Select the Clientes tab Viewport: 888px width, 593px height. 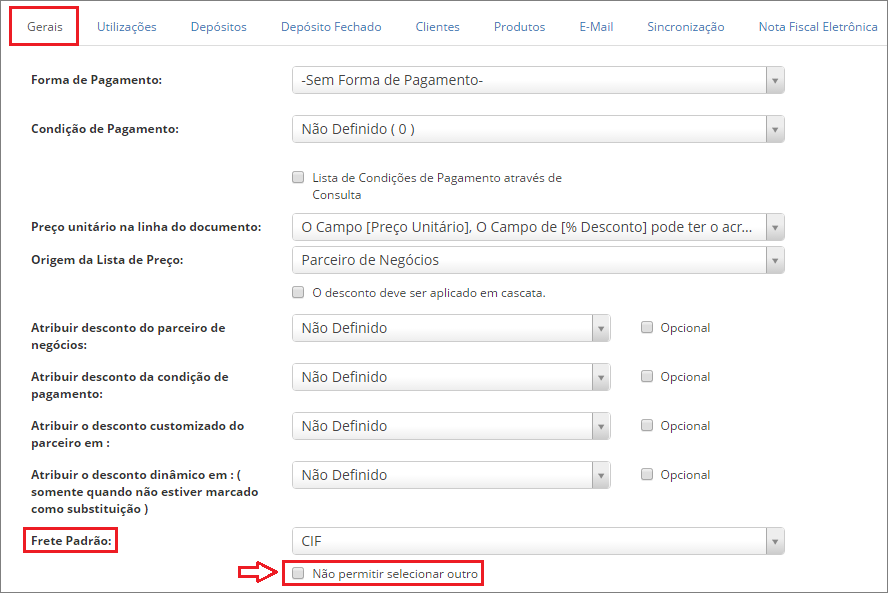(438, 27)
